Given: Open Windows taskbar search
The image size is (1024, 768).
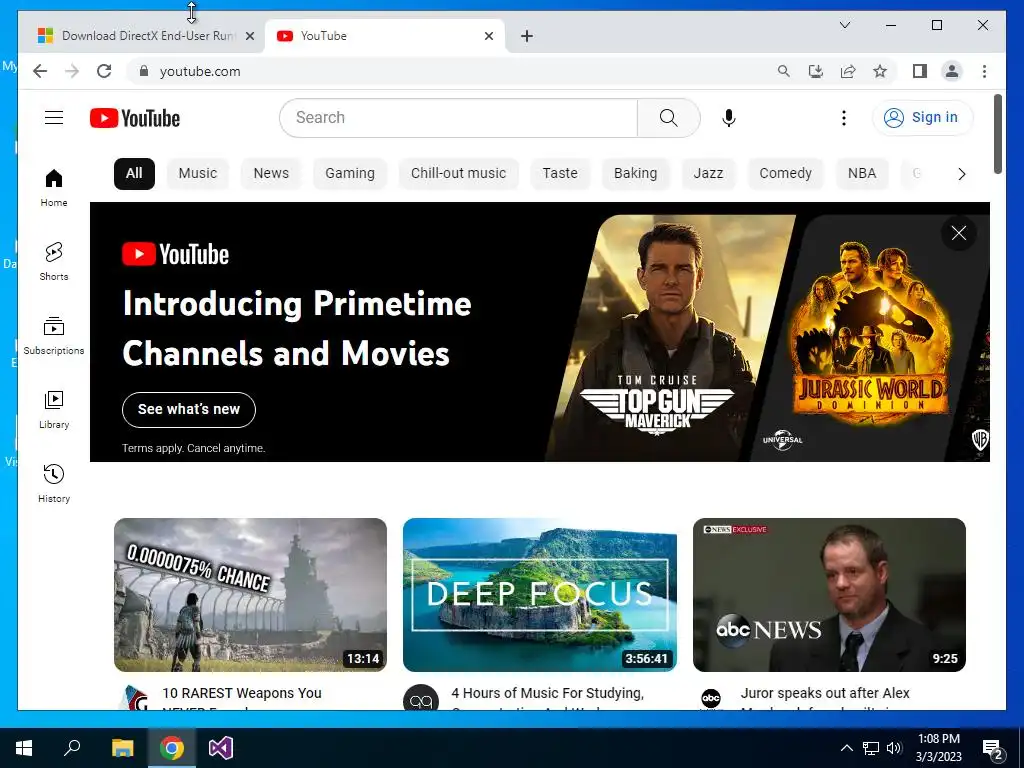Looking at the screenshot, I should pos(72,748).
